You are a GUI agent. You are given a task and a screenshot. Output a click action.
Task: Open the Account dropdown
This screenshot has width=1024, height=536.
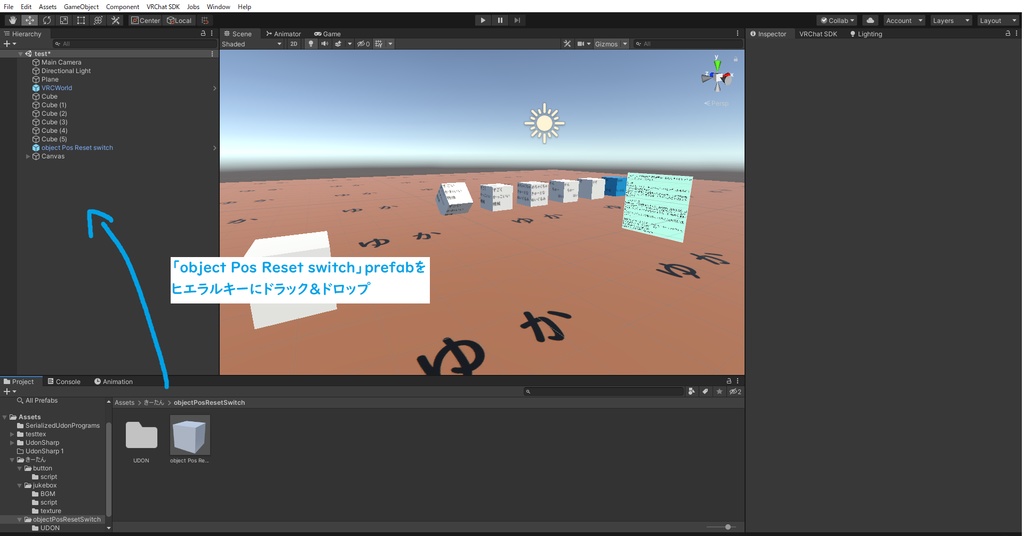click(x=904, y=20)
